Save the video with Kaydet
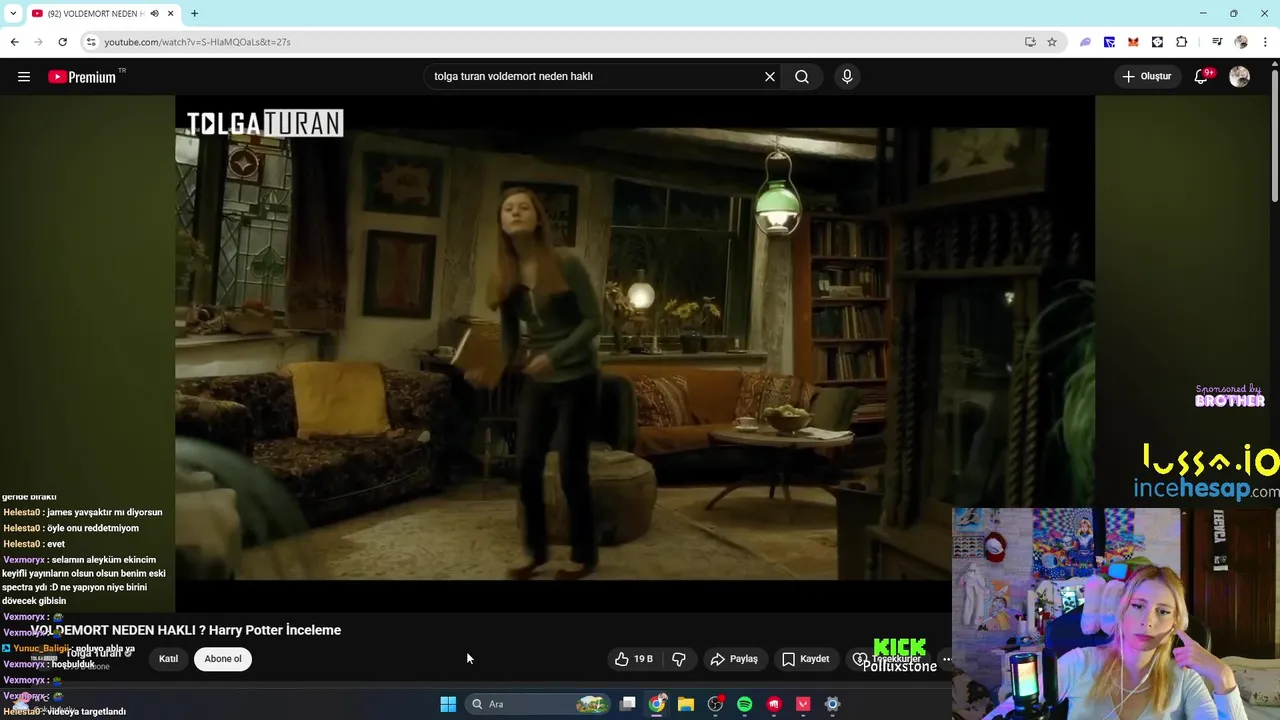Viewport: 1280px width, 720px height. 806,659
